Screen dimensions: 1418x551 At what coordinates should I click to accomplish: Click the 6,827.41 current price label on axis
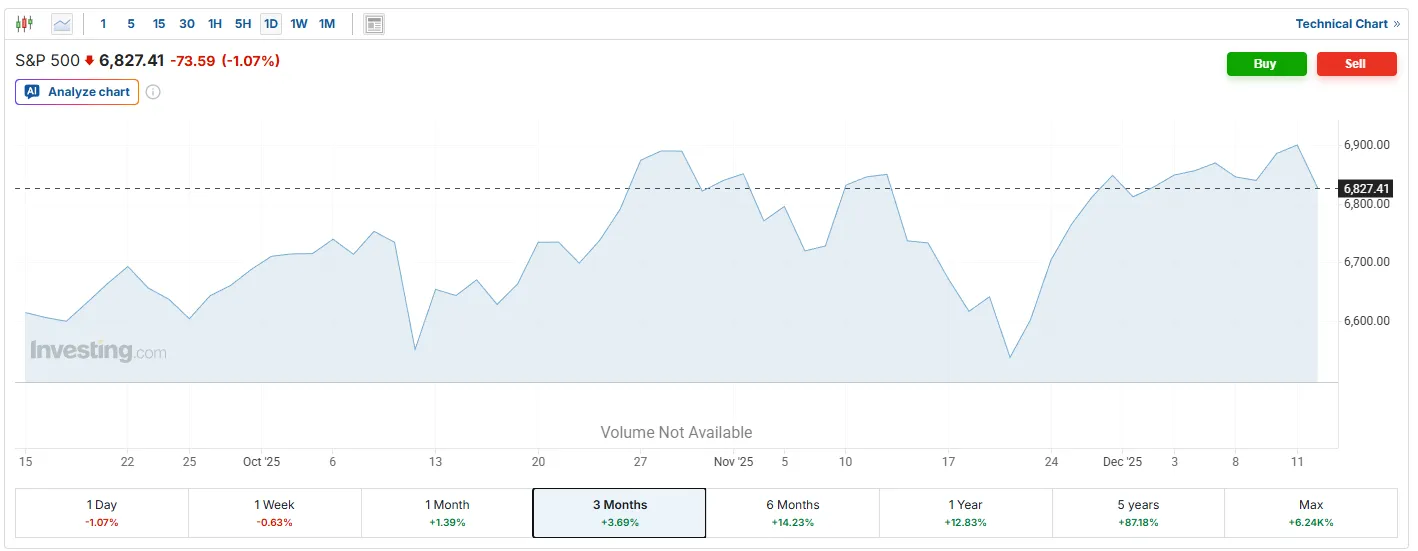pos(1366,188)
